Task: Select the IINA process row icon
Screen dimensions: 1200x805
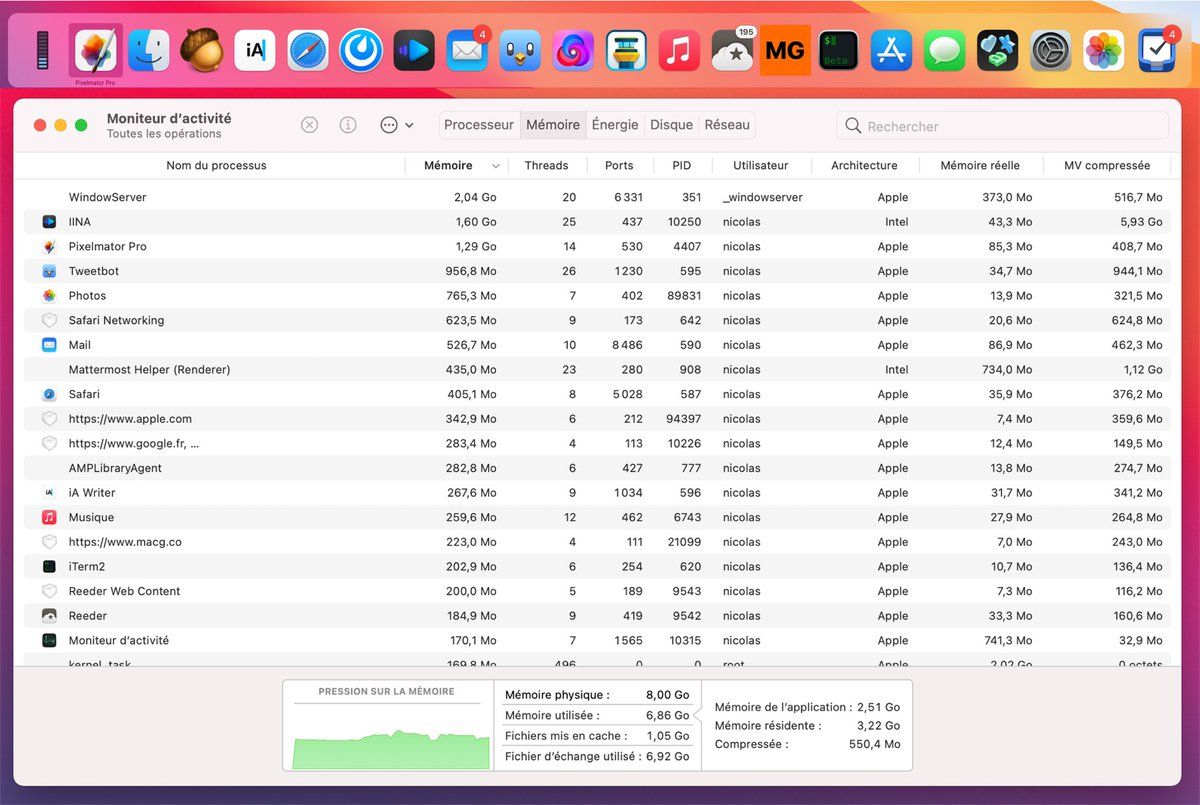Action: tap(49, 222)
